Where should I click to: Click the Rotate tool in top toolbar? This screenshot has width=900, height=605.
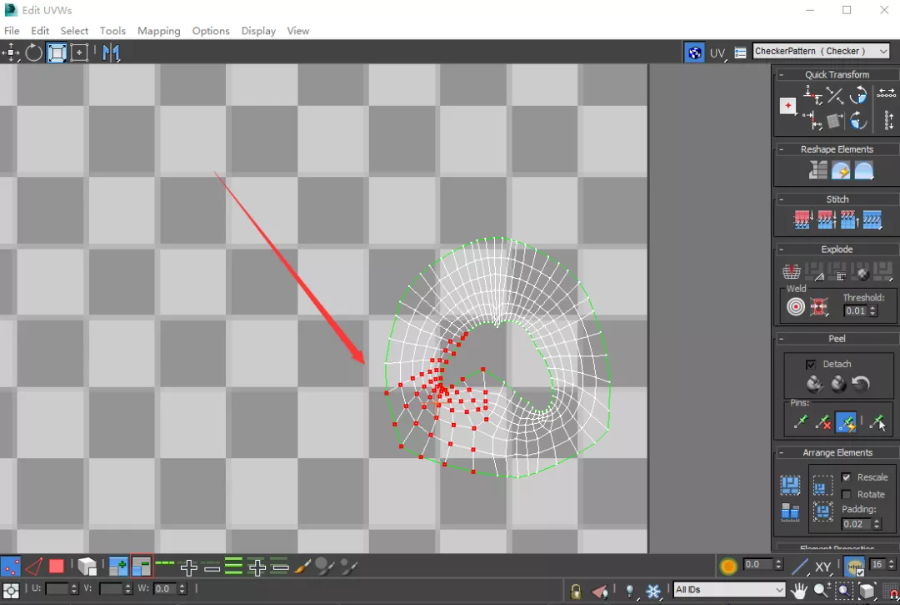pyautogui.click(x=34, y=53)
